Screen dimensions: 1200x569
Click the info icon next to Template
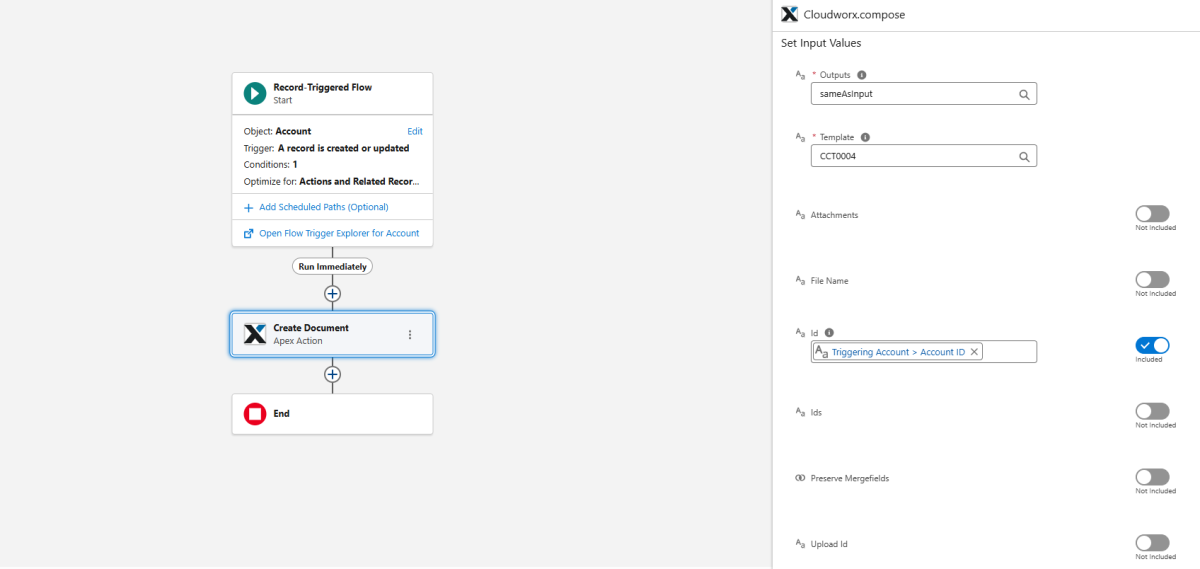pos(865,138)
